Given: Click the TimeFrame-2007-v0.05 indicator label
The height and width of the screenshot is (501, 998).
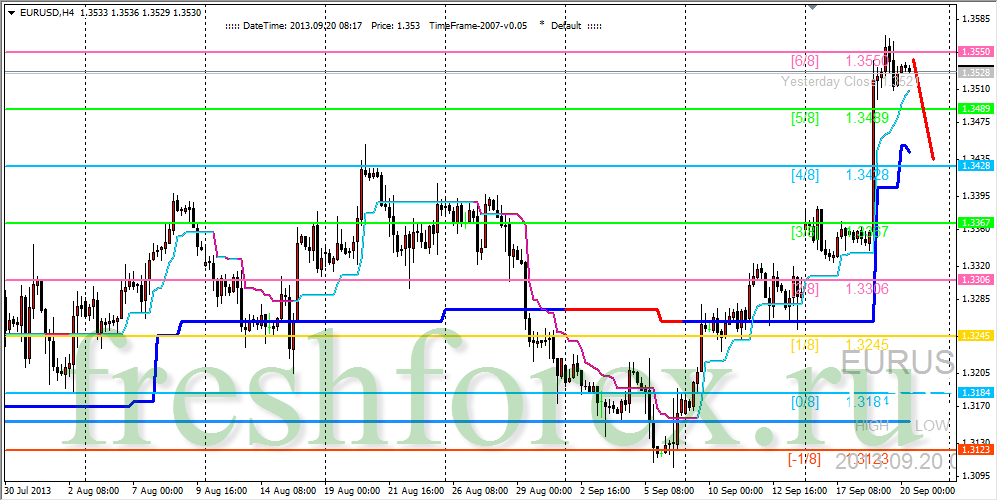Looking at the screenshot, I should (478, 26).
